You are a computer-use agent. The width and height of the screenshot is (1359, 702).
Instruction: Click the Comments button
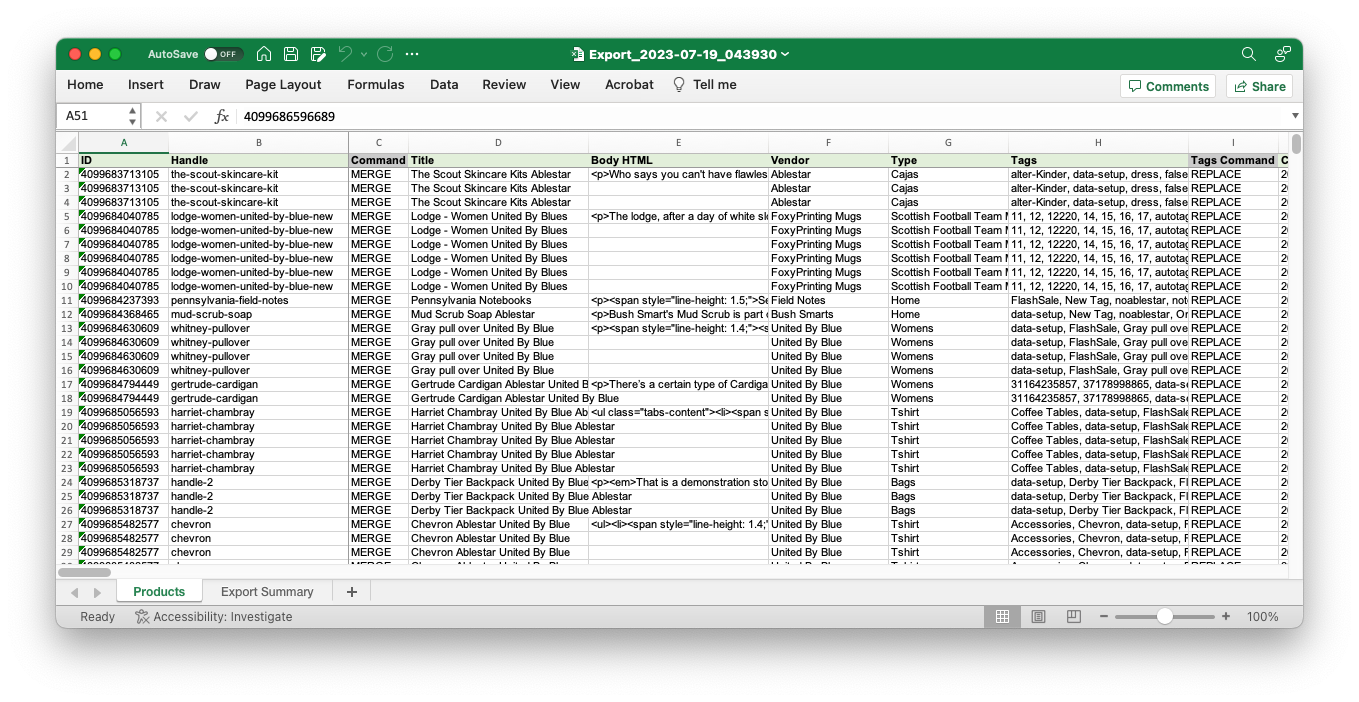pyautogui.click(x=1168, y=86)
